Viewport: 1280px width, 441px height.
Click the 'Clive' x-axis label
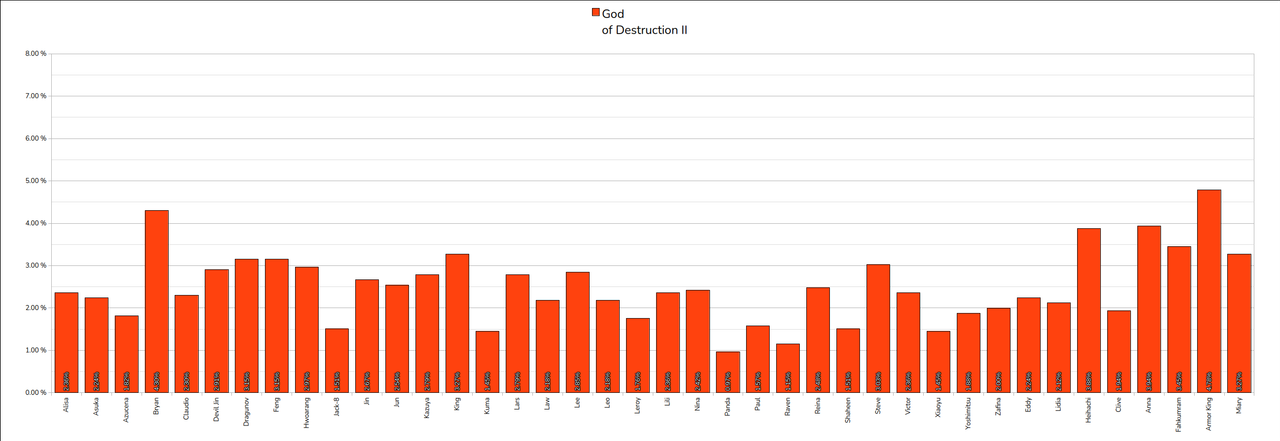[x=1119, y=404]
